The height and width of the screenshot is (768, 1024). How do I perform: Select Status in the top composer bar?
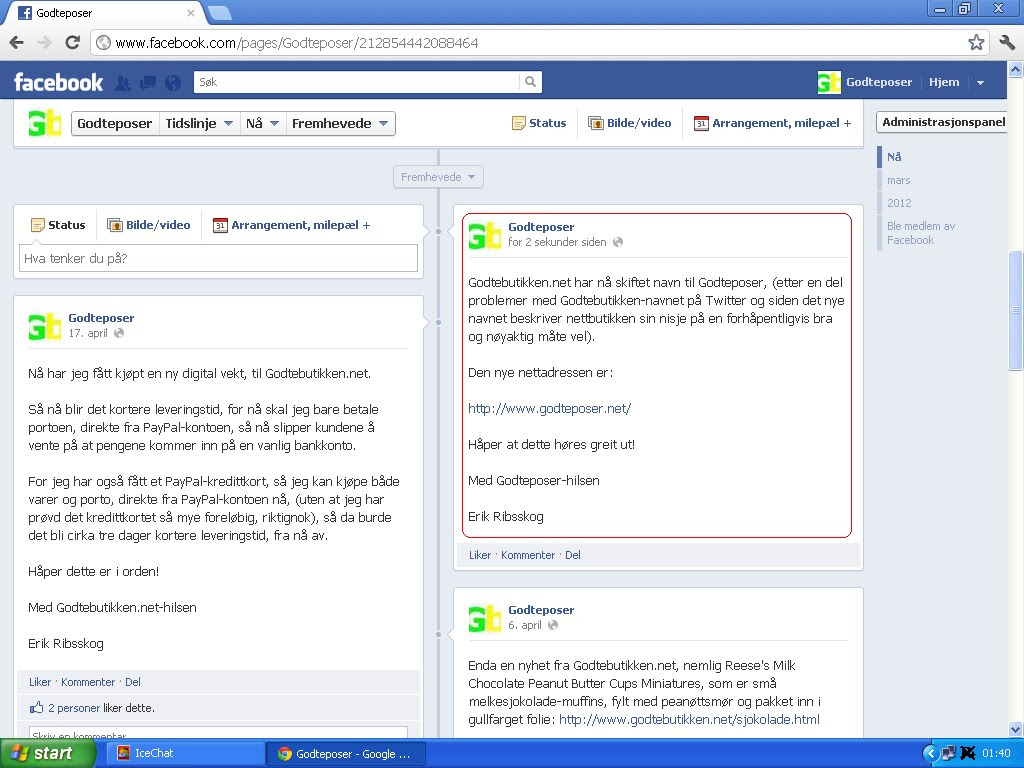click(x=539, y=123)
